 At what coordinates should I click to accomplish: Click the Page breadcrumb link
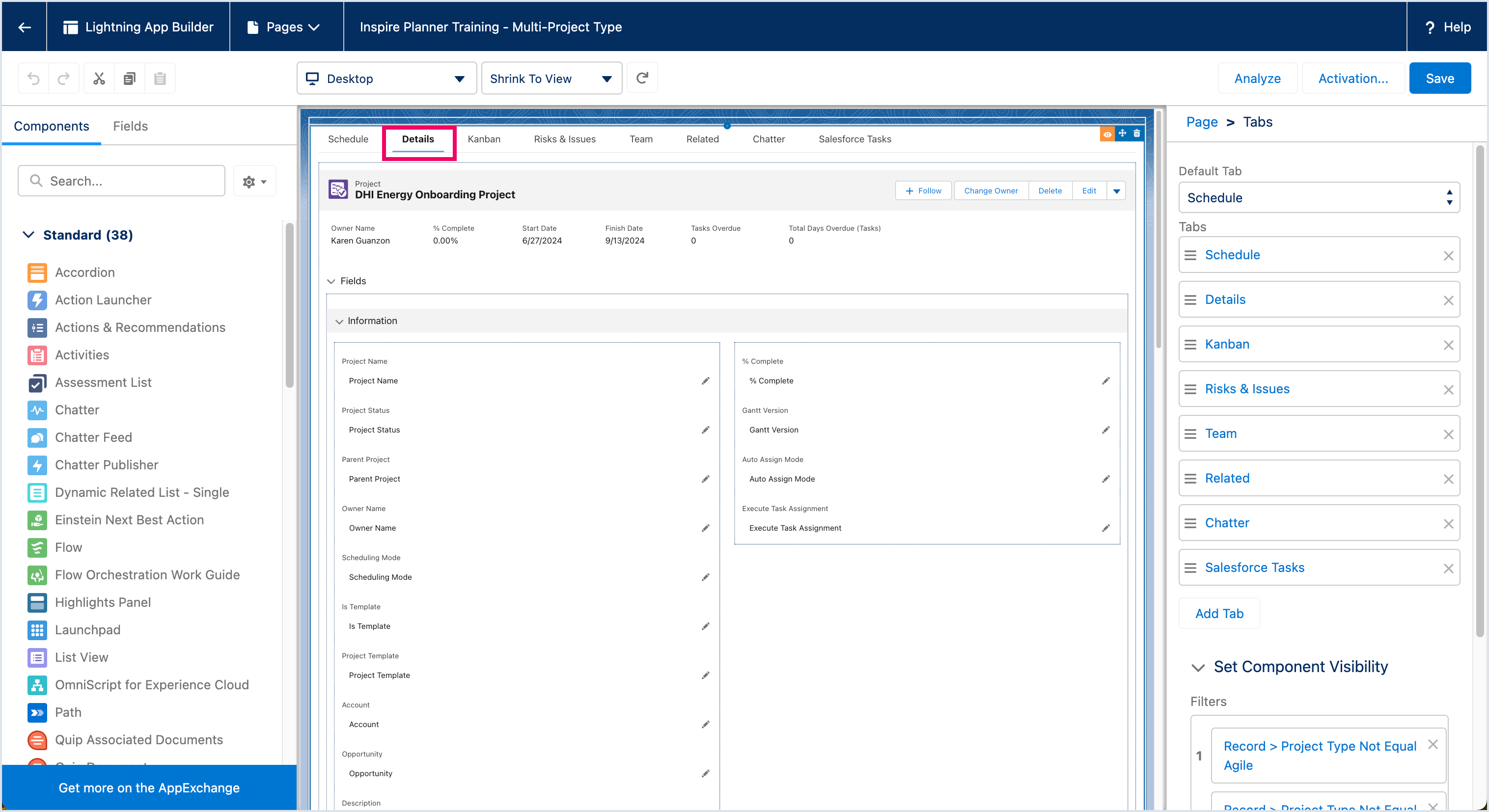point(1202,122)
